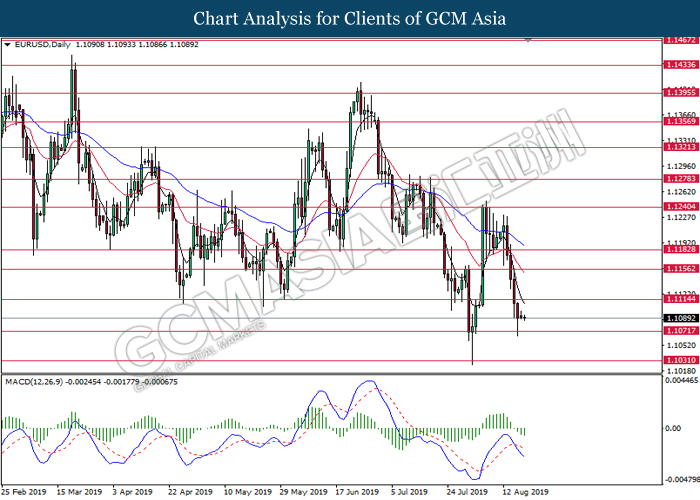Click the 1.14672 price level label
700x500 pixels.
coord(681,40)
